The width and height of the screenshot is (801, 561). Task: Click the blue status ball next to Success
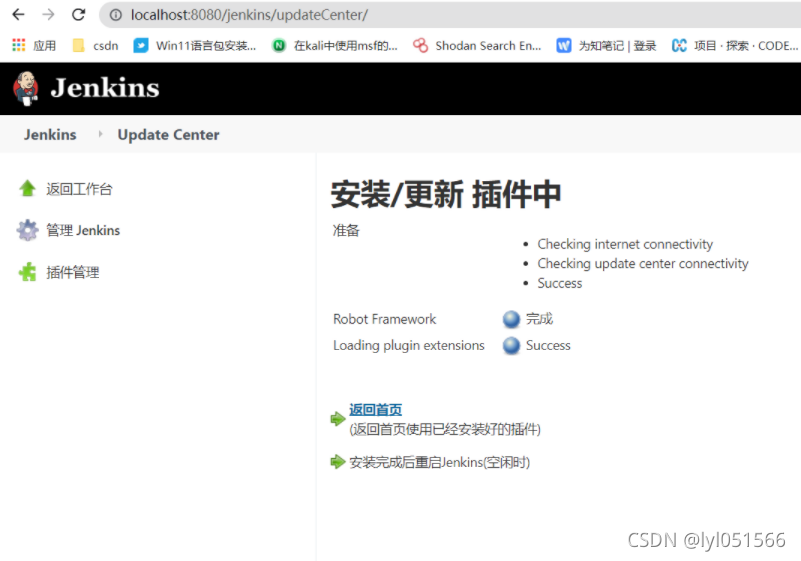point(511,346)
